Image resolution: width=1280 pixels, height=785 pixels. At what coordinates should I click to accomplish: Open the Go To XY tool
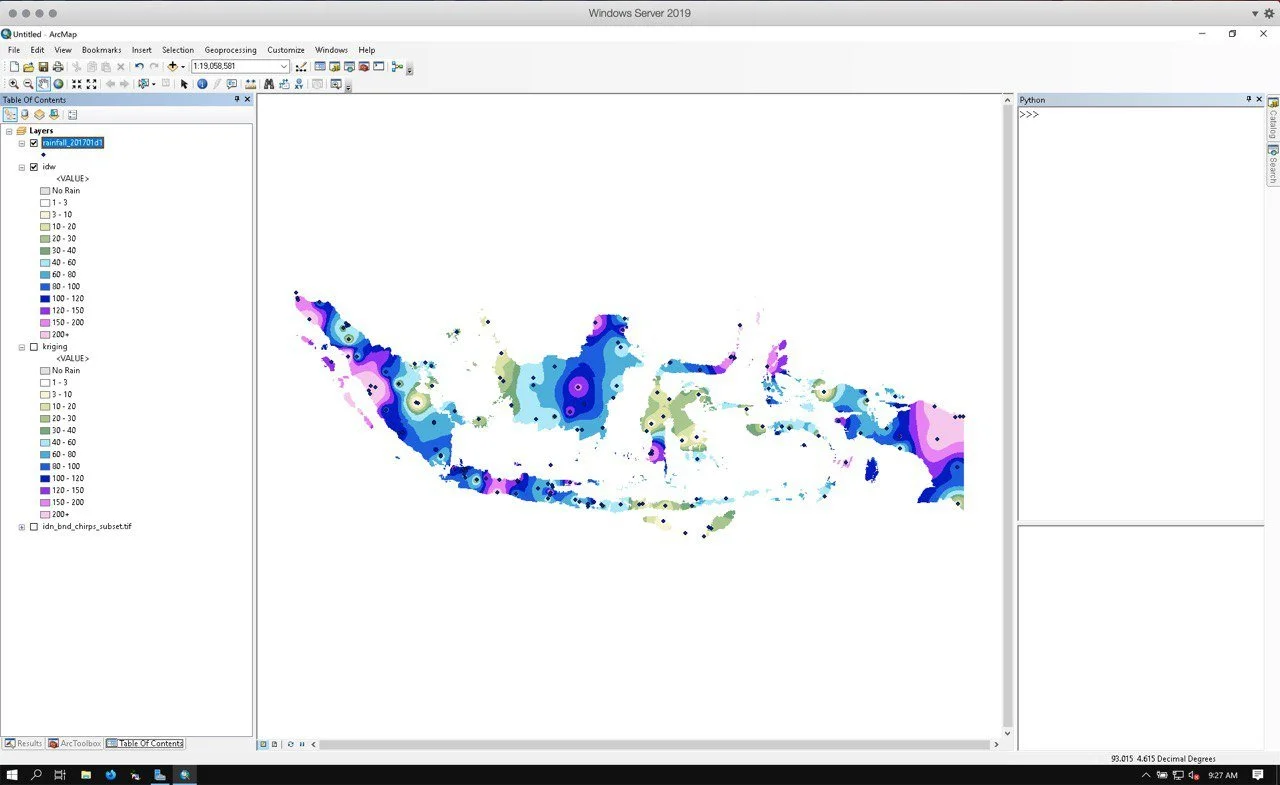299,84
